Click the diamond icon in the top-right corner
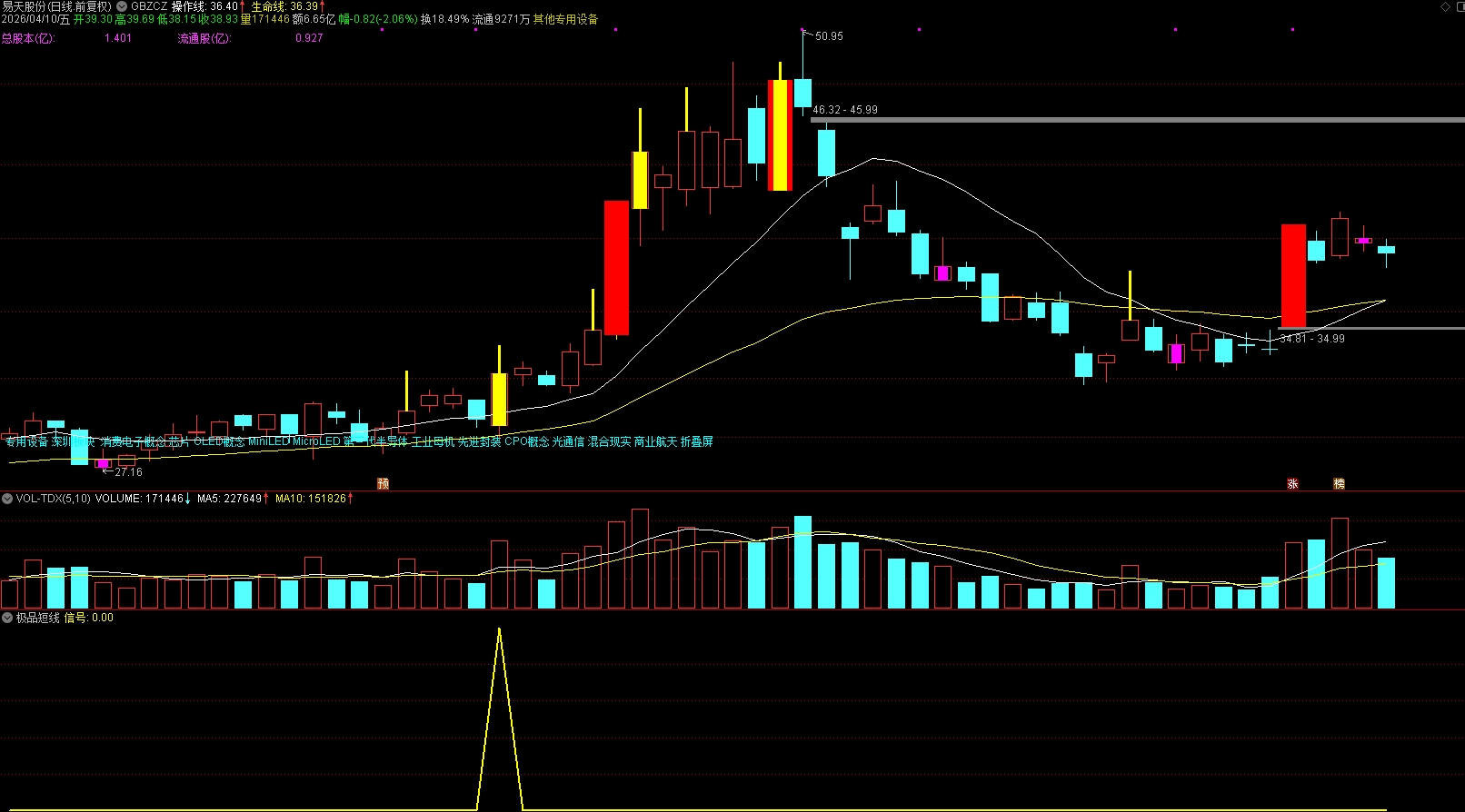 [x=1446, y=6]
